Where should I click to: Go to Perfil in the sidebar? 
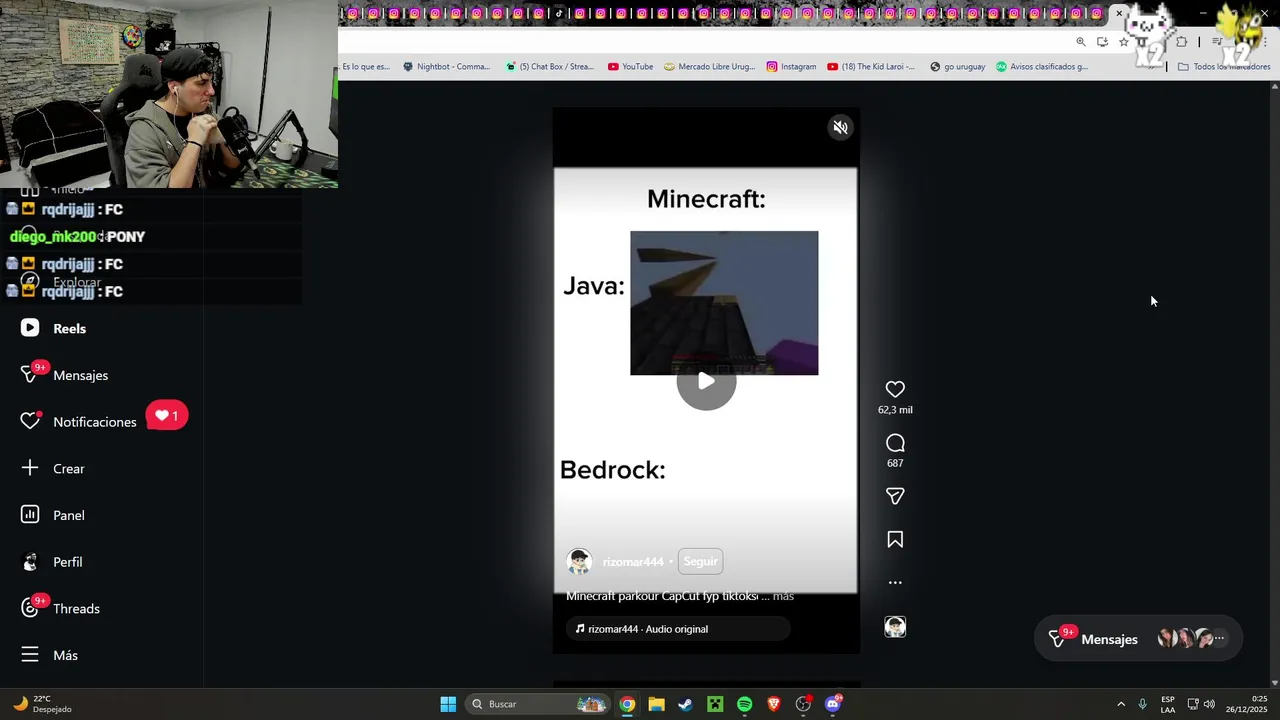(67, 562)
